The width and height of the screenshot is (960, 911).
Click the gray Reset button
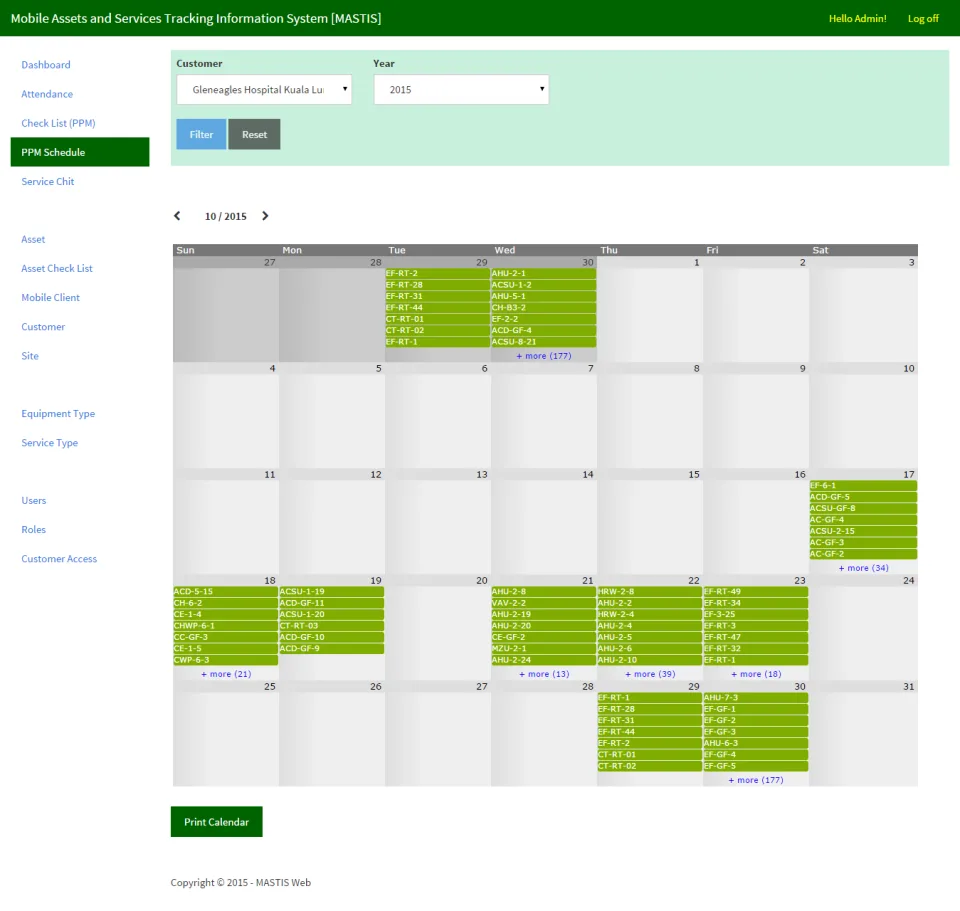[254, 134]
